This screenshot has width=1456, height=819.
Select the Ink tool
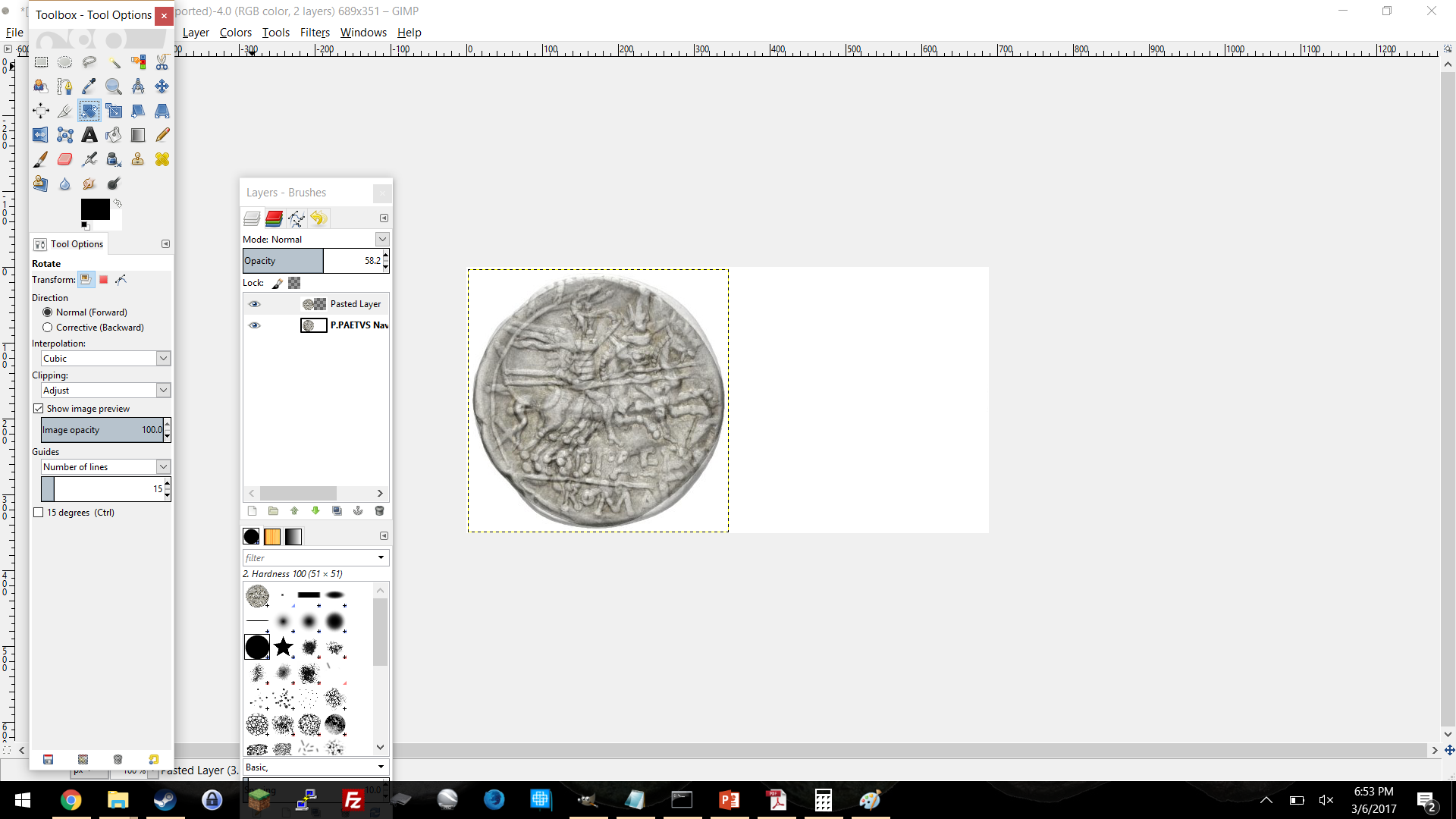click(x=114, y=159)
